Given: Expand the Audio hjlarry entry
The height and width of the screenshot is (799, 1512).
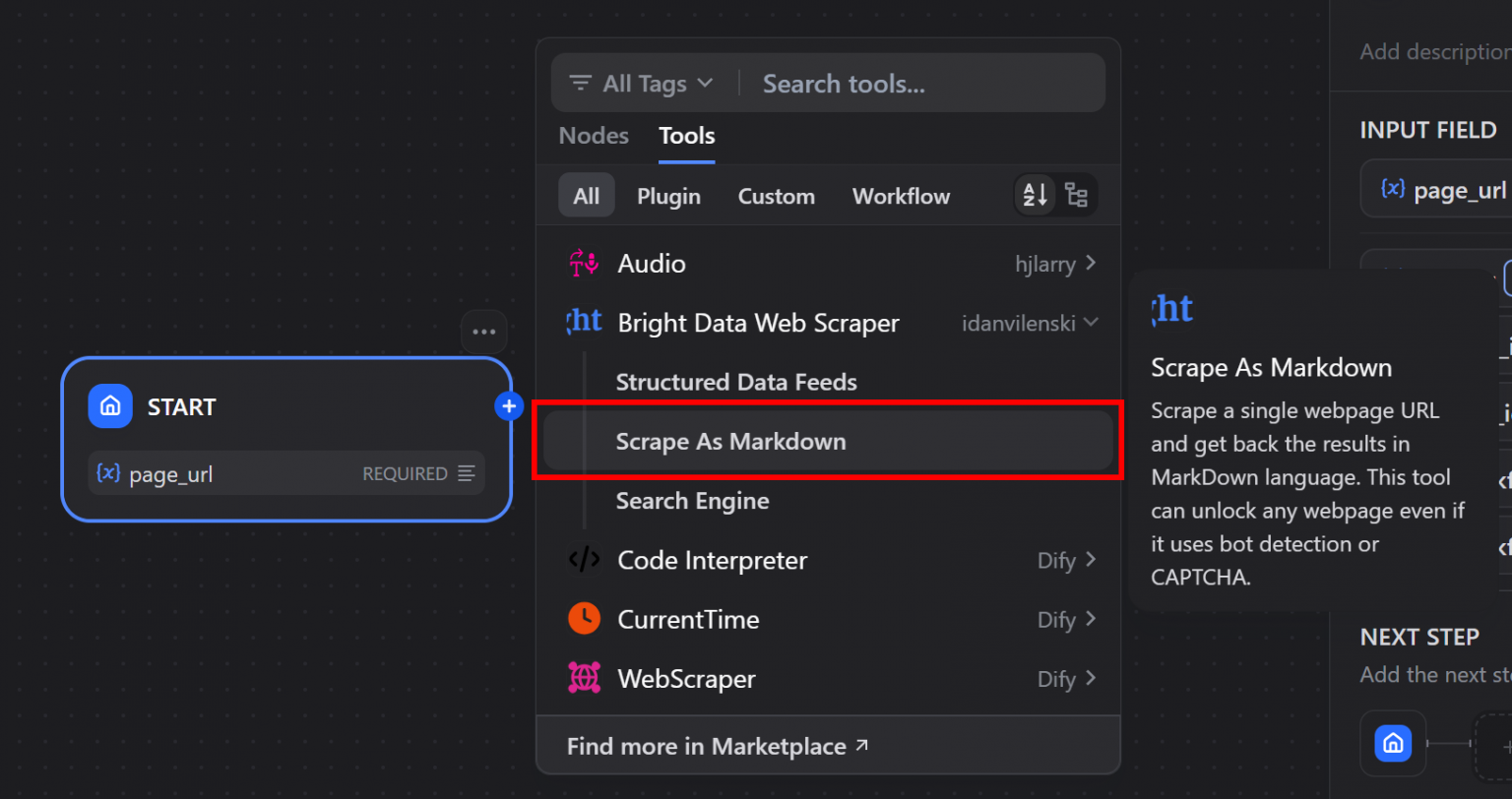Looking at the screenshot, I should tap(1089, 263).
